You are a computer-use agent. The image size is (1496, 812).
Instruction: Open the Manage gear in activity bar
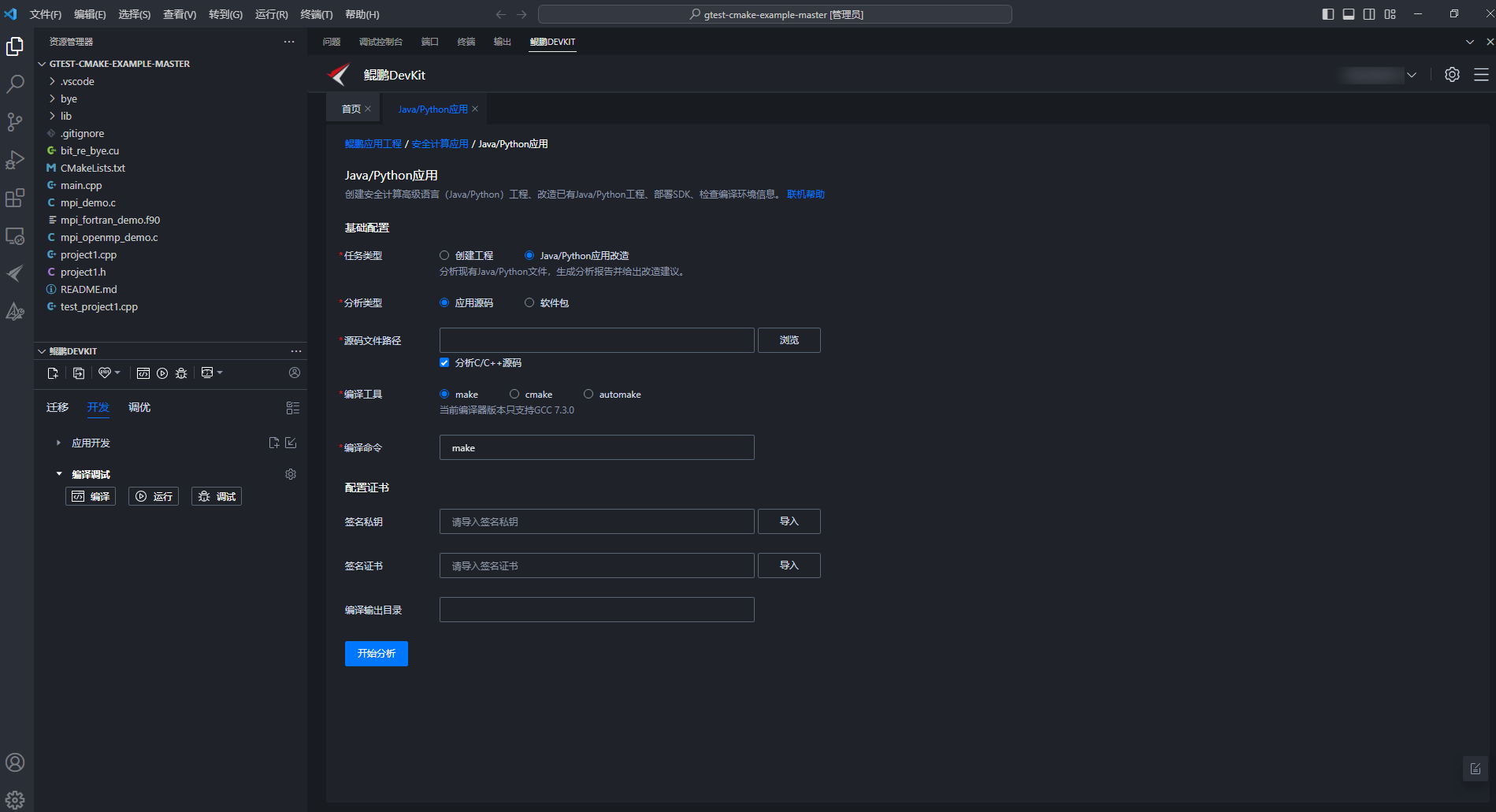[15, 800]
